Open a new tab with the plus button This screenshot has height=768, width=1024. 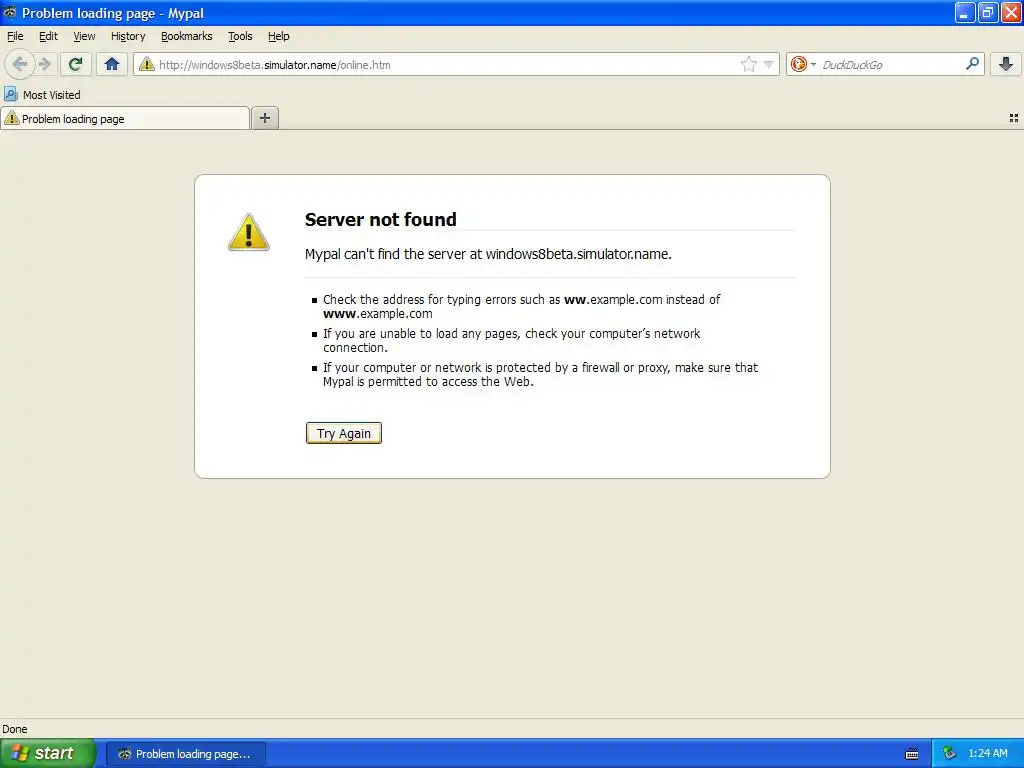[x=264, y=118]
